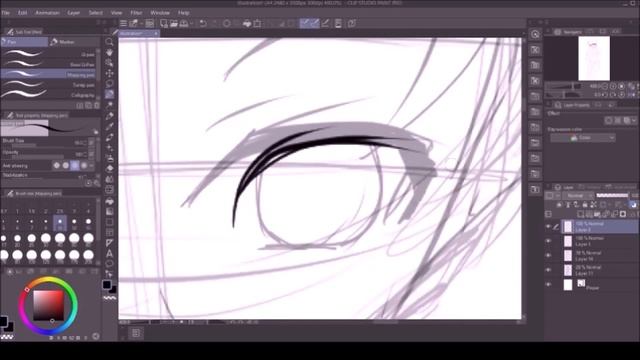This screenshot has height=360, width=640.
Task: Open the Opacity dynamics button
Action: tap(91, 154)
